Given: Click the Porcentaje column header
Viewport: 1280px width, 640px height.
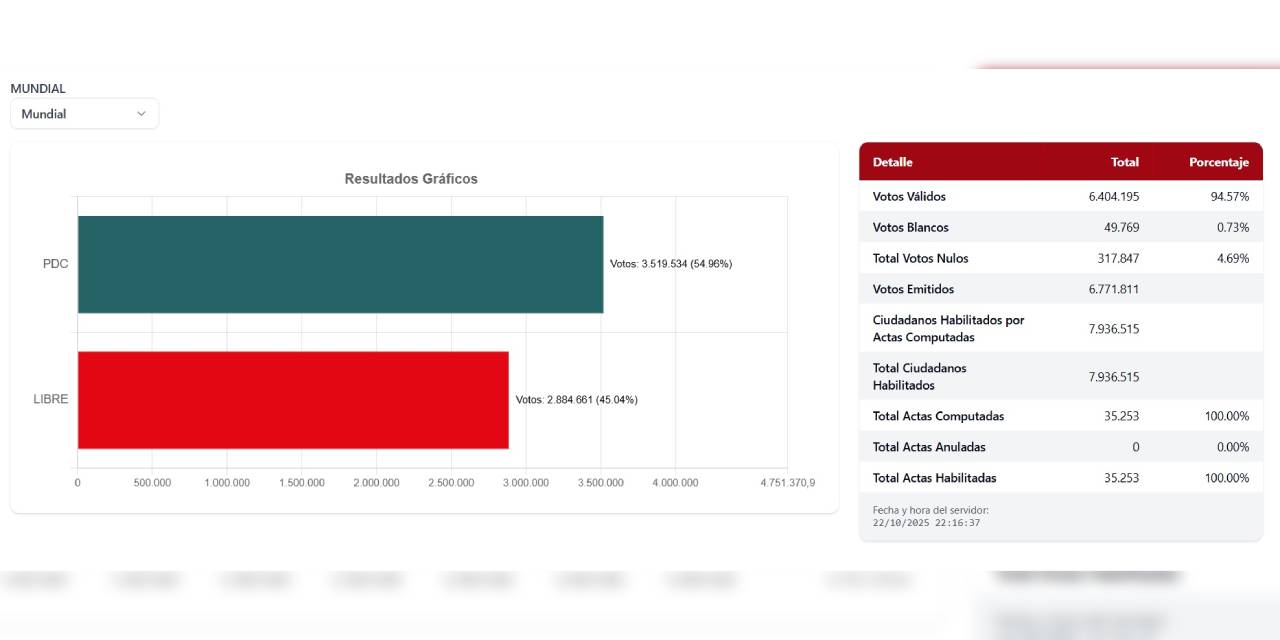Looking at the screenshot, I should [x=1218, y=162].
